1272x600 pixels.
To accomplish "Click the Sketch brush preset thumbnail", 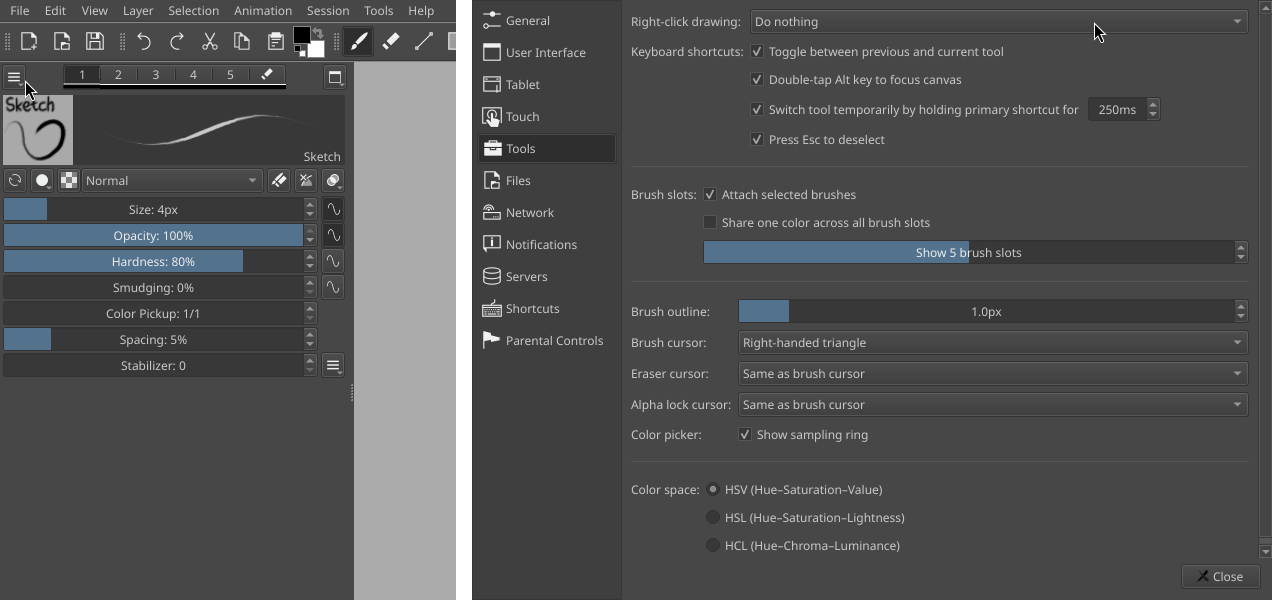I will pos(38,130).
